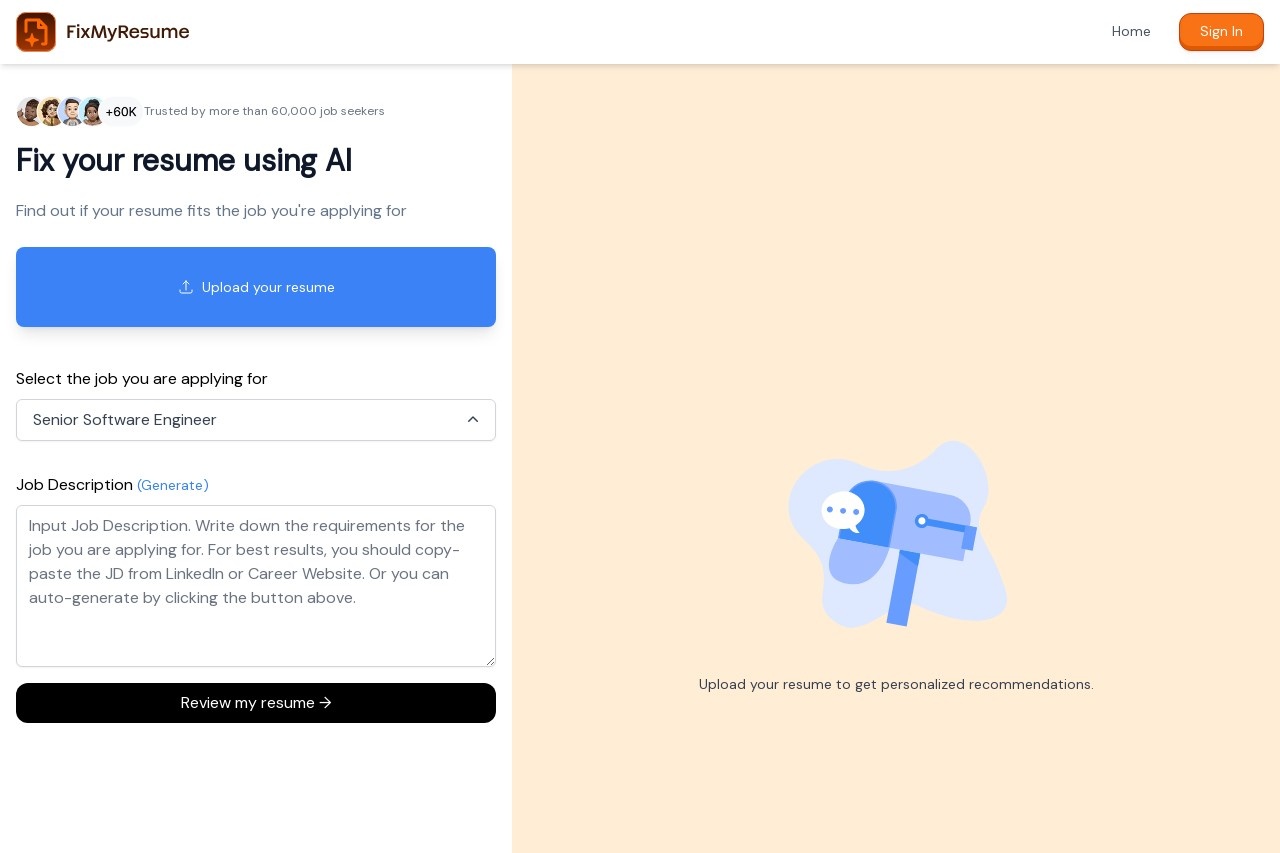
Task: Click the (Generate) link
Action: coord(173,485)
